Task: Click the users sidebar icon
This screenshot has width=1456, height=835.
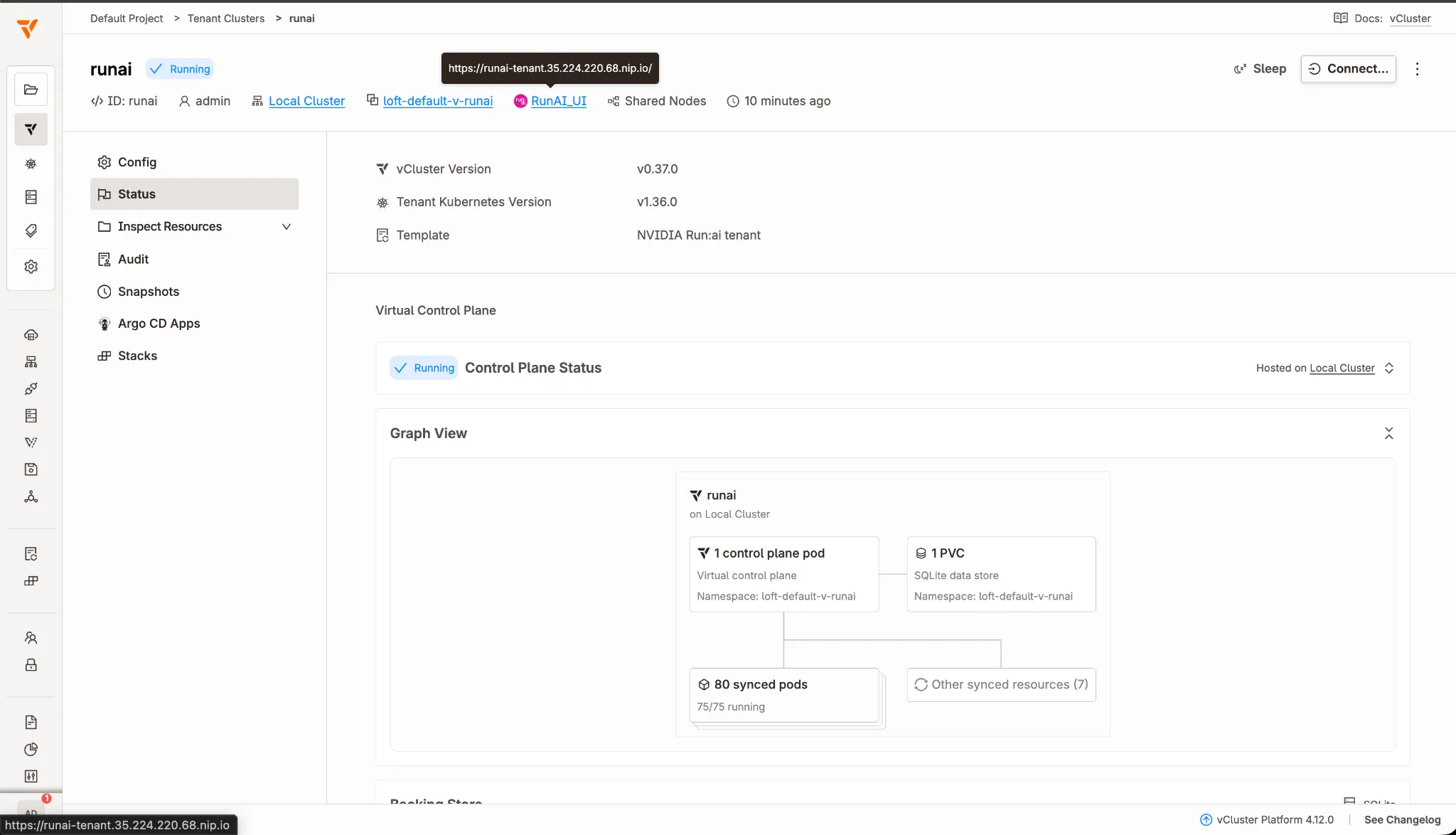Action: (x=31, y=638)
